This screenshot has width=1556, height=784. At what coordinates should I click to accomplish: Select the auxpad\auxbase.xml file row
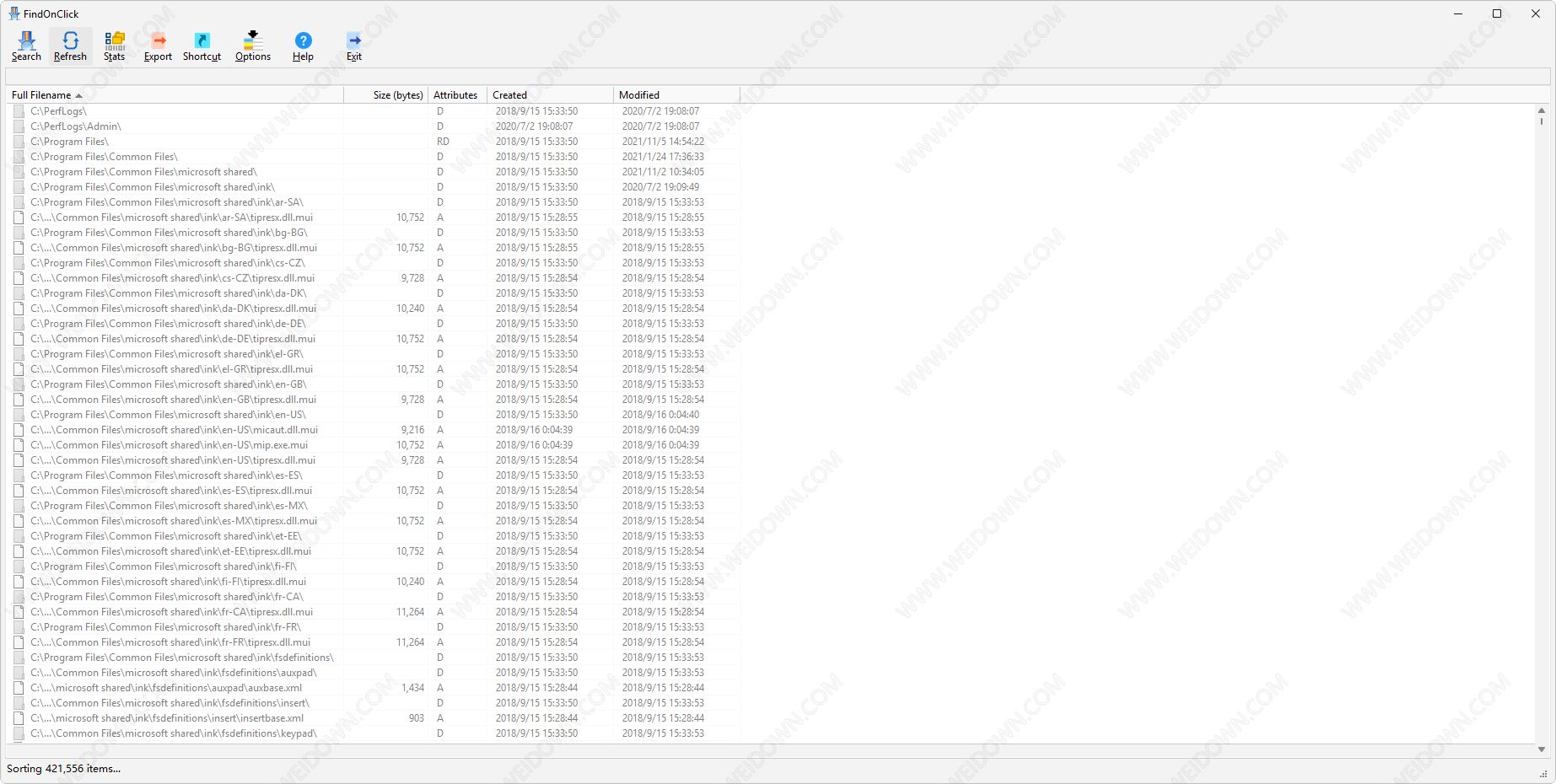click(x=374, y=688)
